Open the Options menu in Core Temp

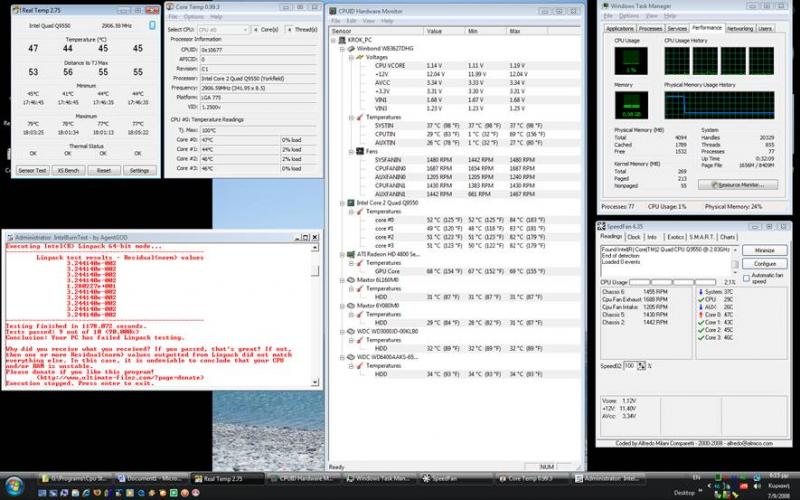click(190, 18)
